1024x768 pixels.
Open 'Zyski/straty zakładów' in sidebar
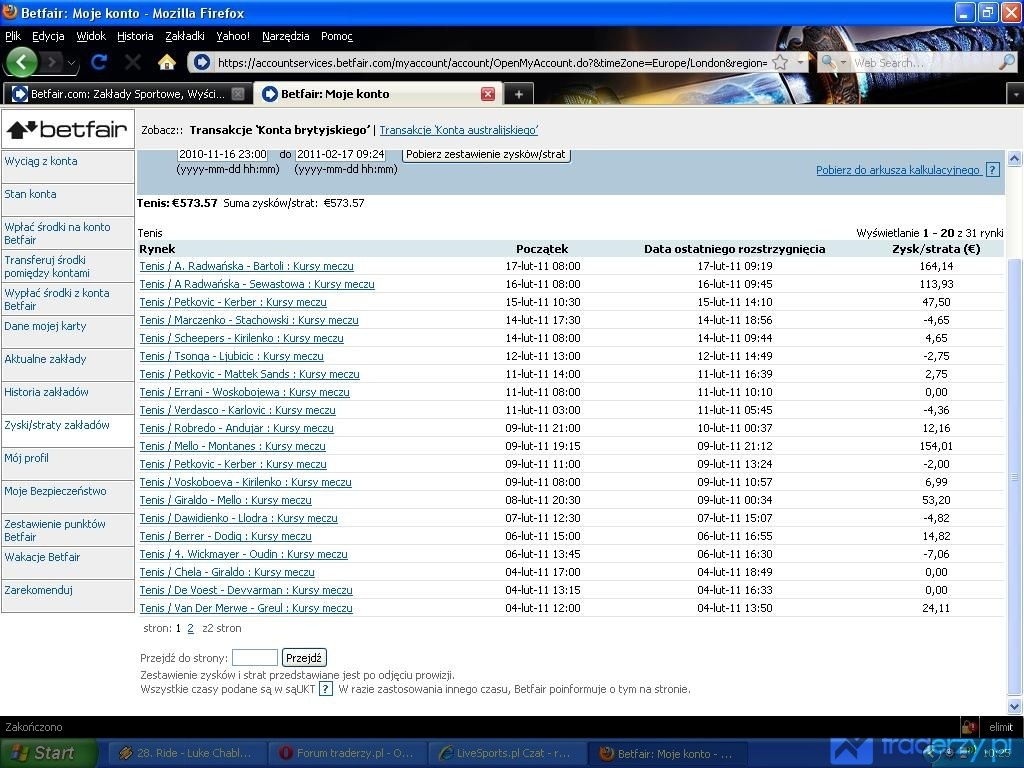click(57, 425)
